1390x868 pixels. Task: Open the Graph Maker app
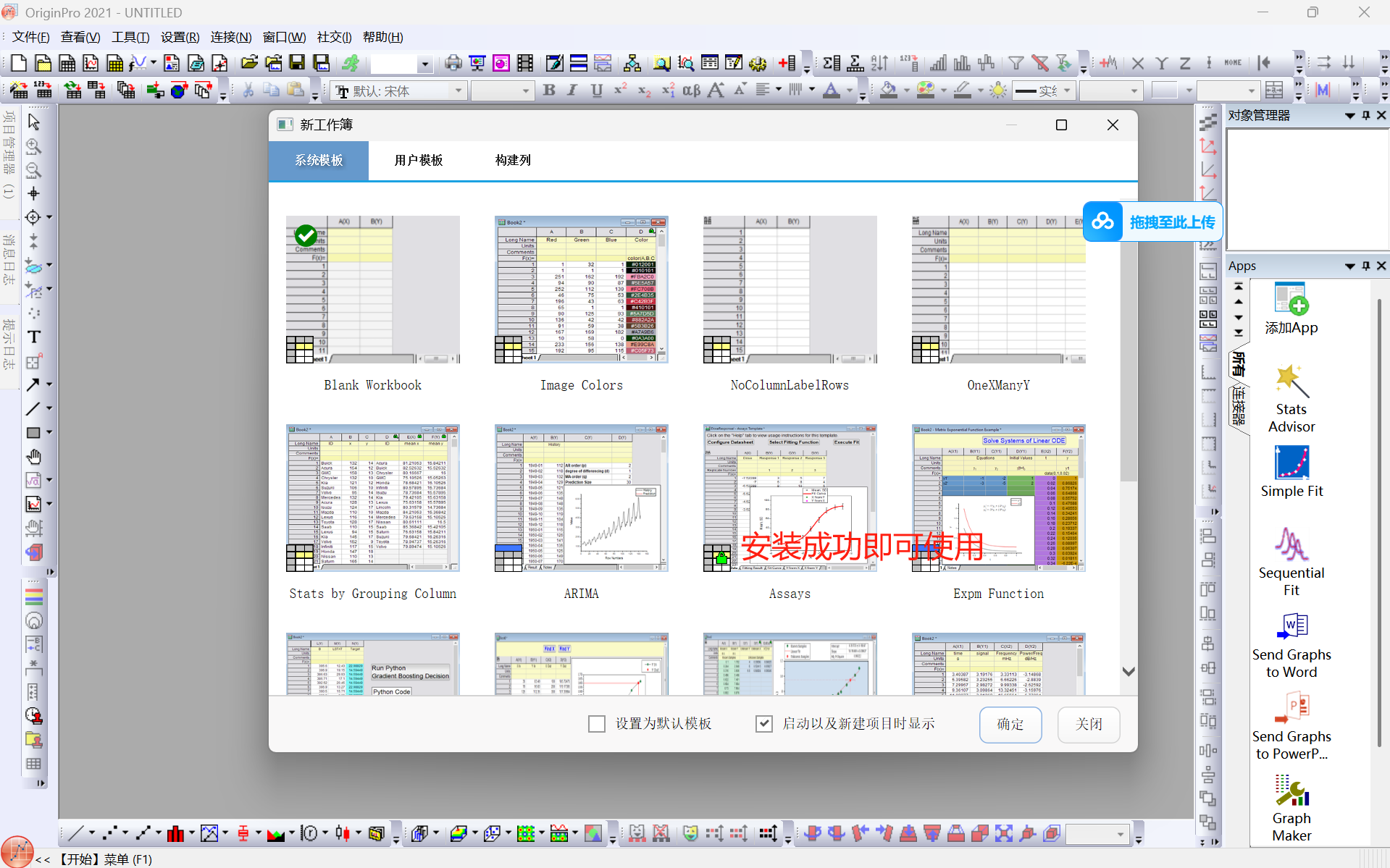[x=1291, y=805]
